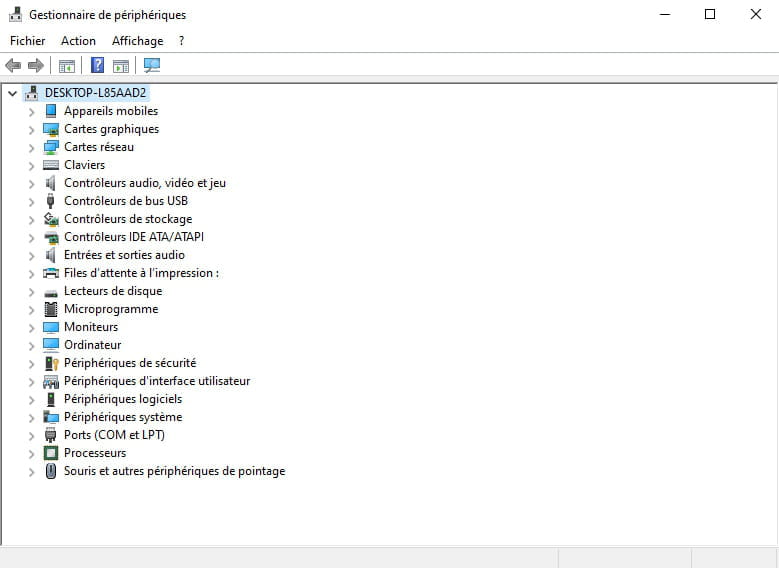Select the DESKTOP-L85AAD2 computer name
779x568 pixels.
[95, 93]
